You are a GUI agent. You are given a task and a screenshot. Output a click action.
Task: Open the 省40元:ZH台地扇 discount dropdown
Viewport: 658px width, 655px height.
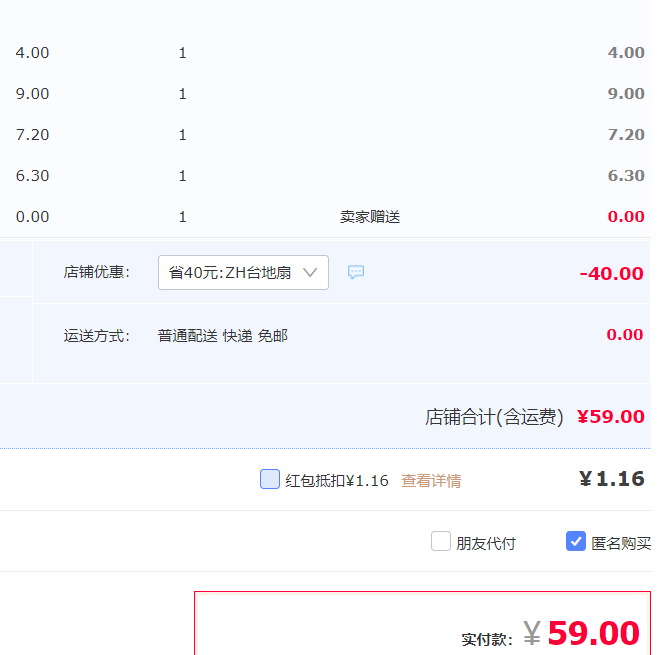pos(243,272)
